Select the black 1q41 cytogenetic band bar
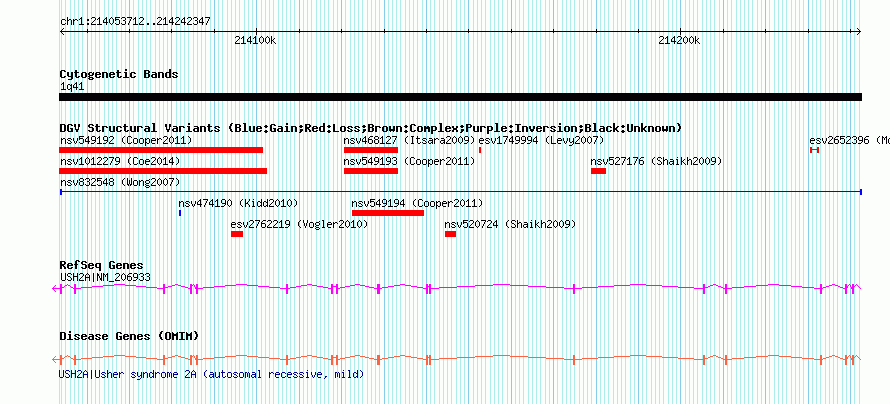 460,97
